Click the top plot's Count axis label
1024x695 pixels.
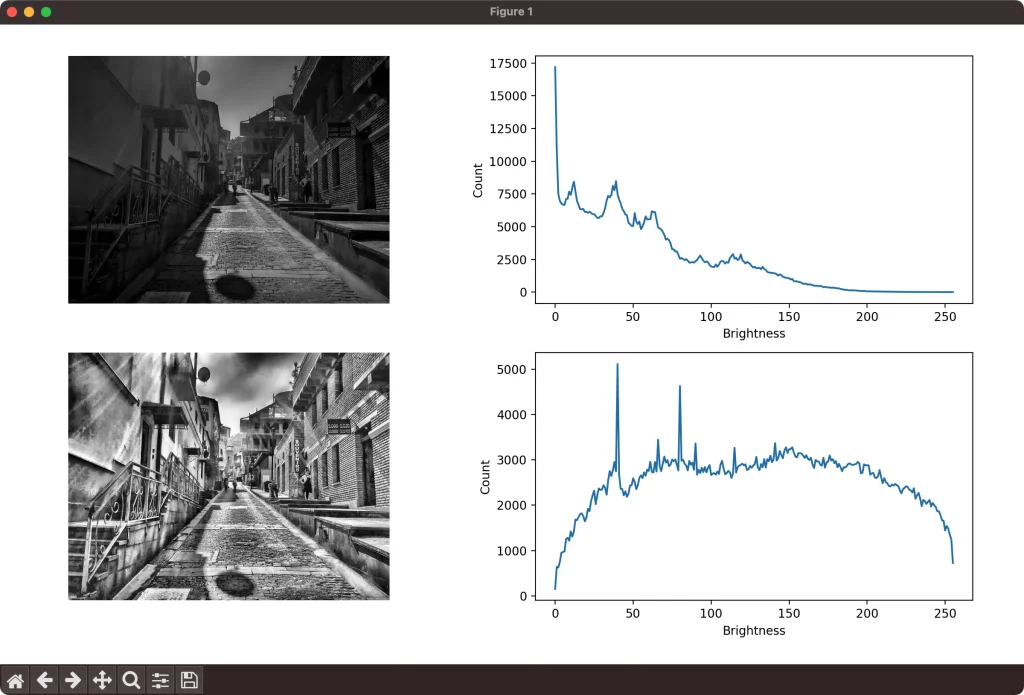[x=477, y=180]
